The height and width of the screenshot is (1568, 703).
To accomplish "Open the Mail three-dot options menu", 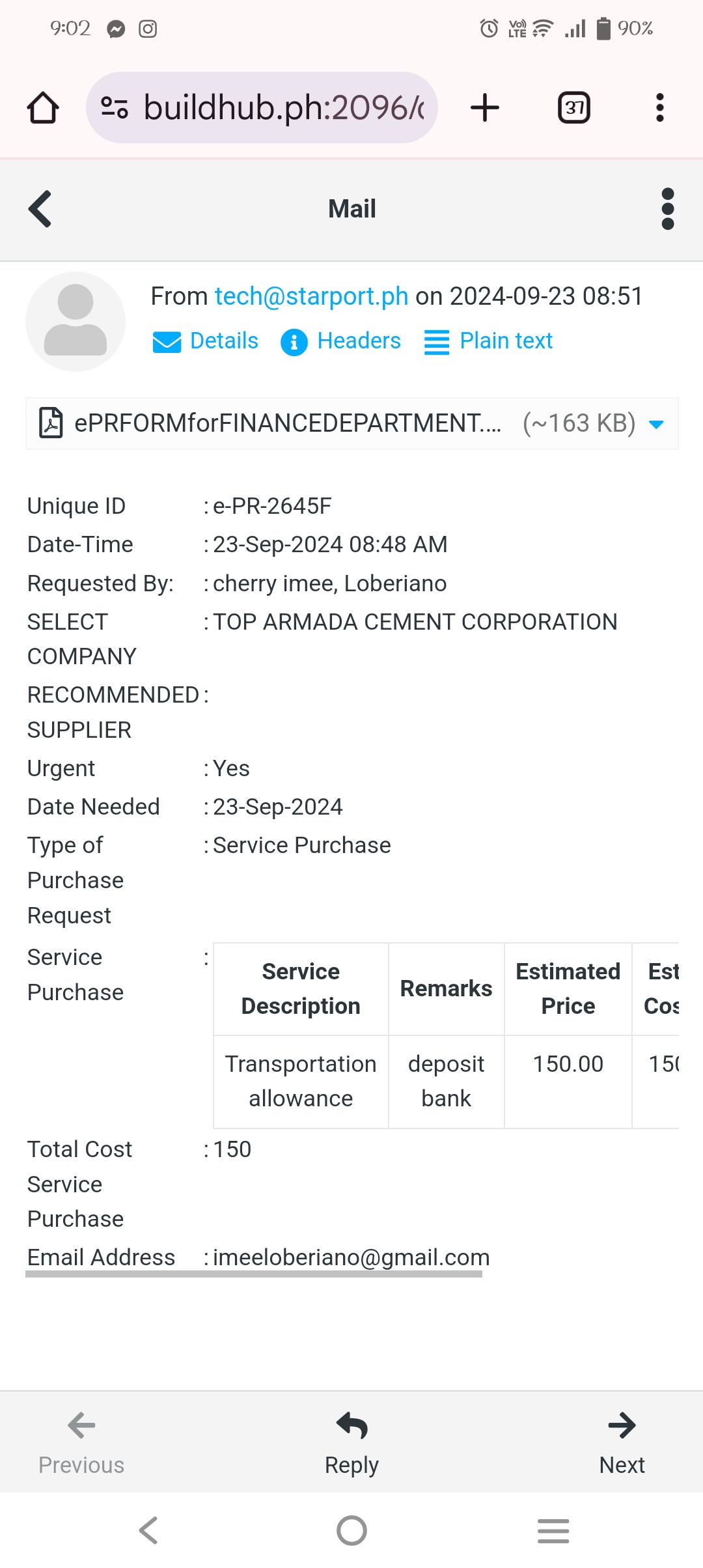I will (667, 209).
